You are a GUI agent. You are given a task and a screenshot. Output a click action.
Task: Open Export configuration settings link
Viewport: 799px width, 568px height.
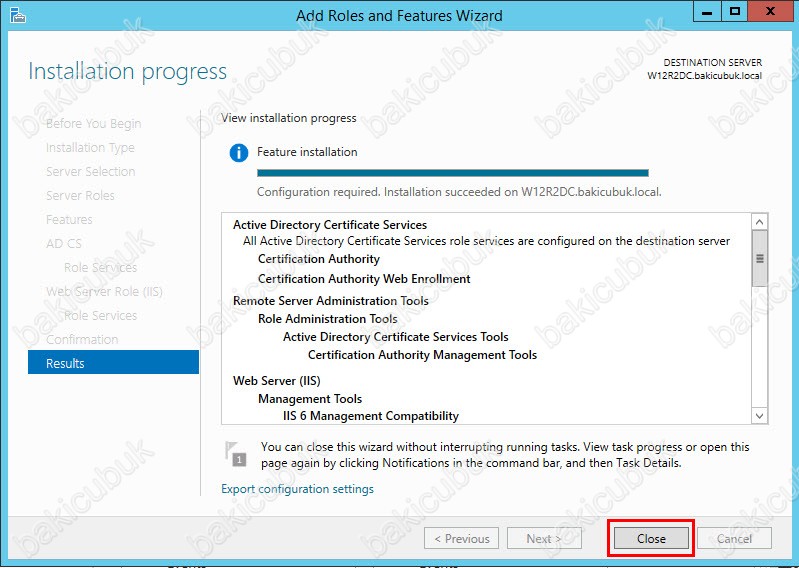tap(297, 489)
